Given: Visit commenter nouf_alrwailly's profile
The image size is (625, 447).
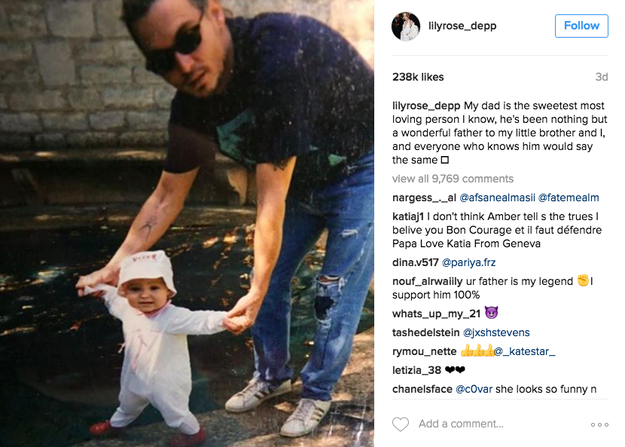Looking at the screenshot, I should [x=428, y=282].
